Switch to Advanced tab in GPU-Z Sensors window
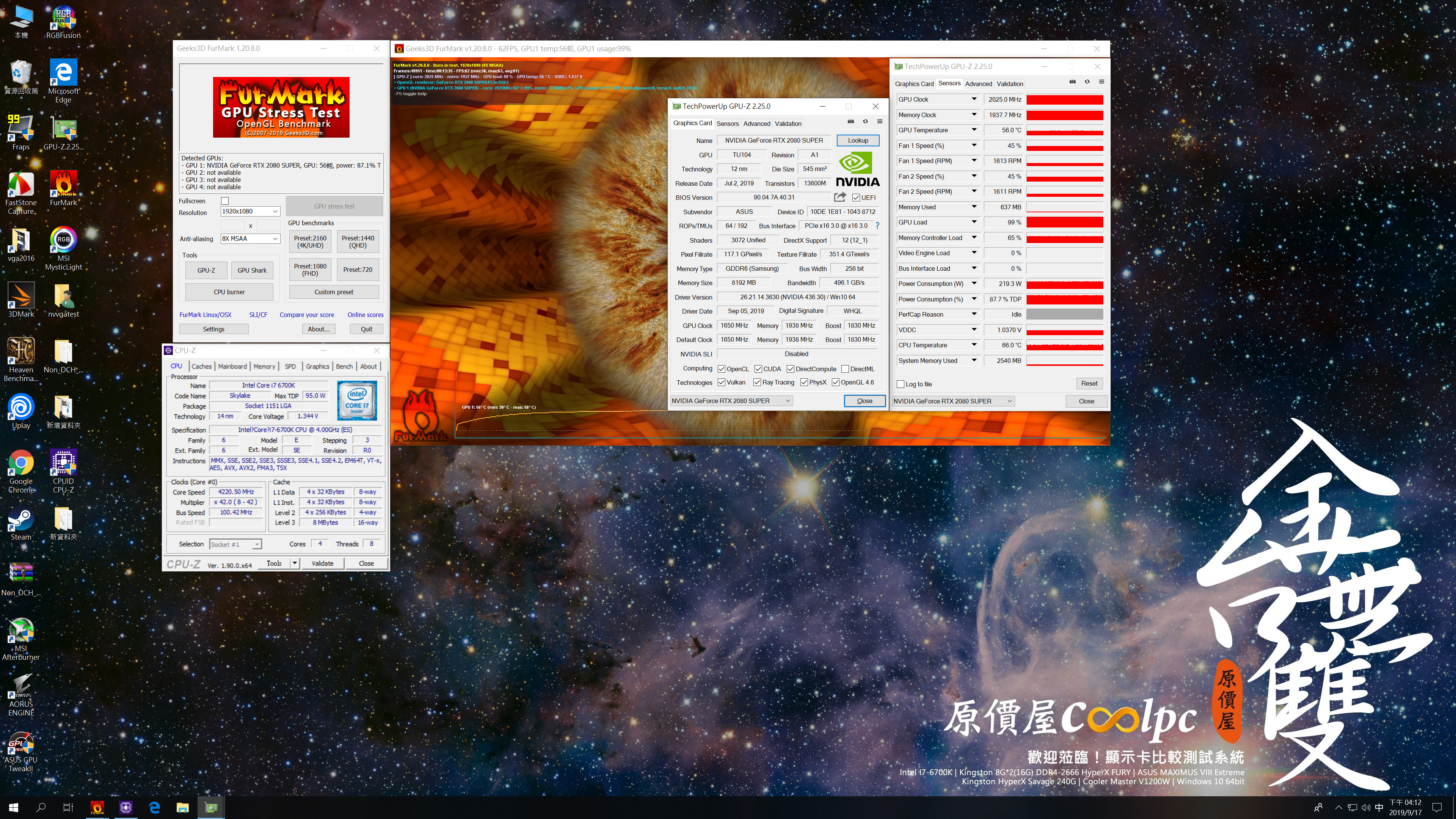The width and height of the screenshot is (1456, 819). [978, 84]
